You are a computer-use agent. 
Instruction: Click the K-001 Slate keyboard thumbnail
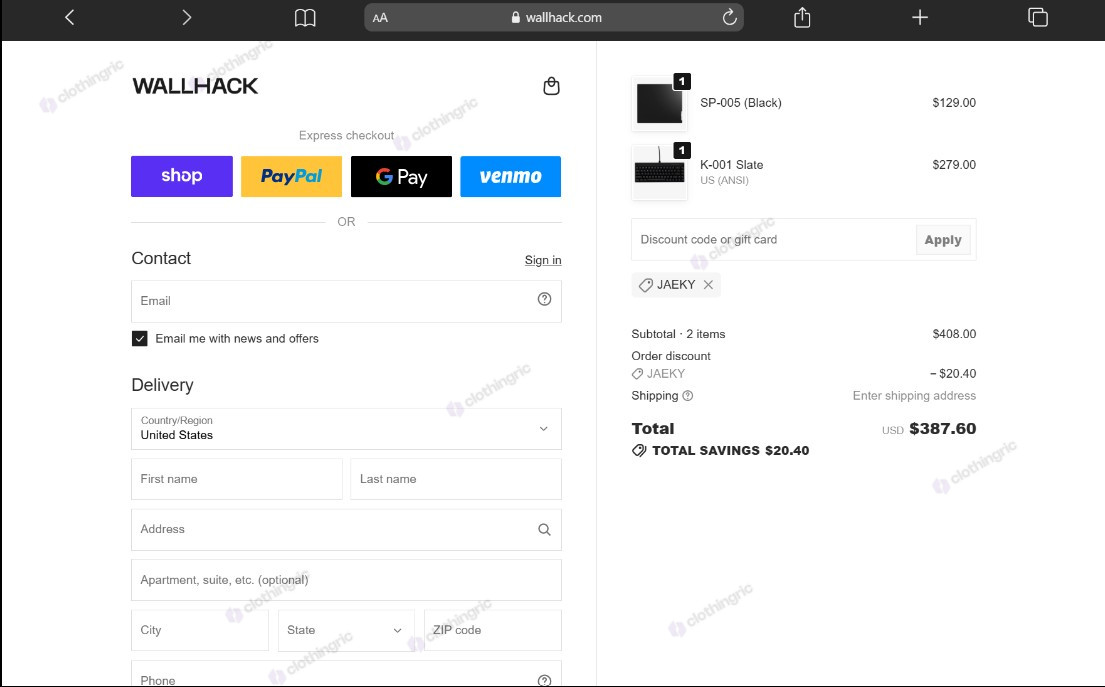tap(659, 173)
